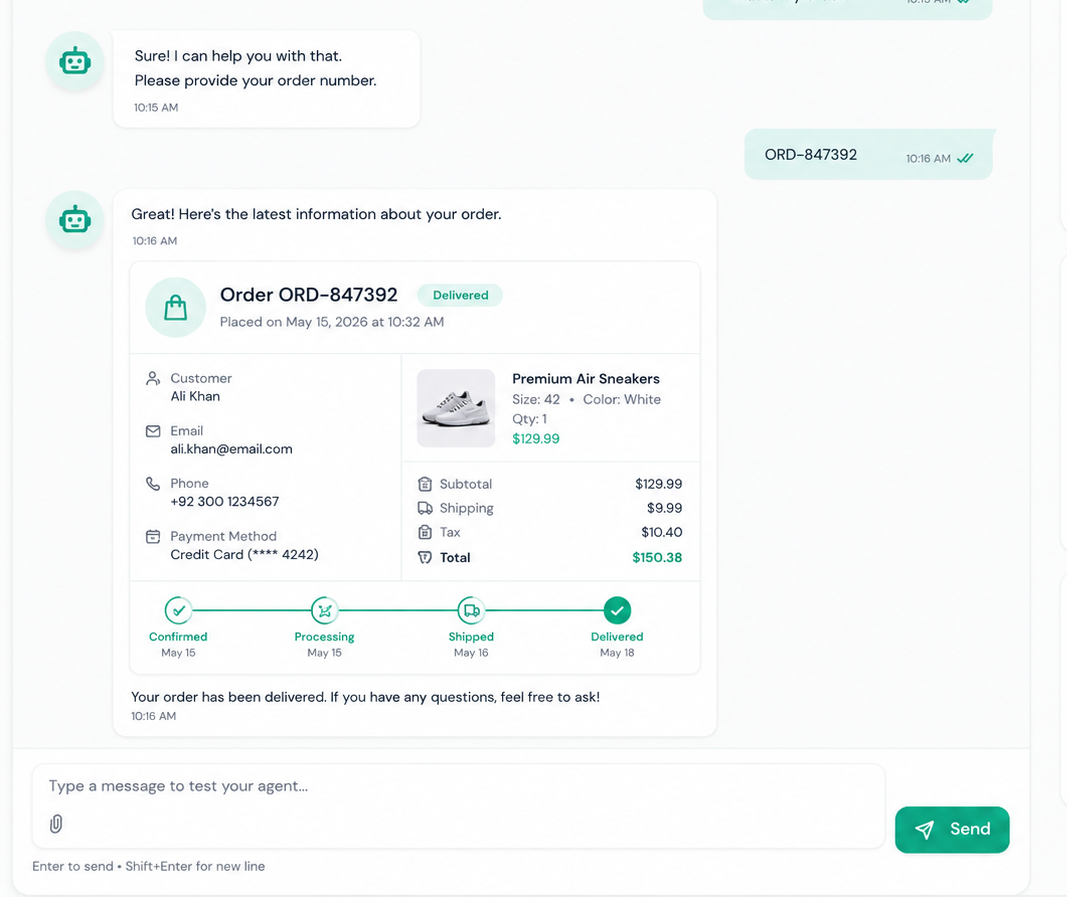Click the Payment Method card icon
Viewport: 1067px width, 898px height.
coord(153,537)
